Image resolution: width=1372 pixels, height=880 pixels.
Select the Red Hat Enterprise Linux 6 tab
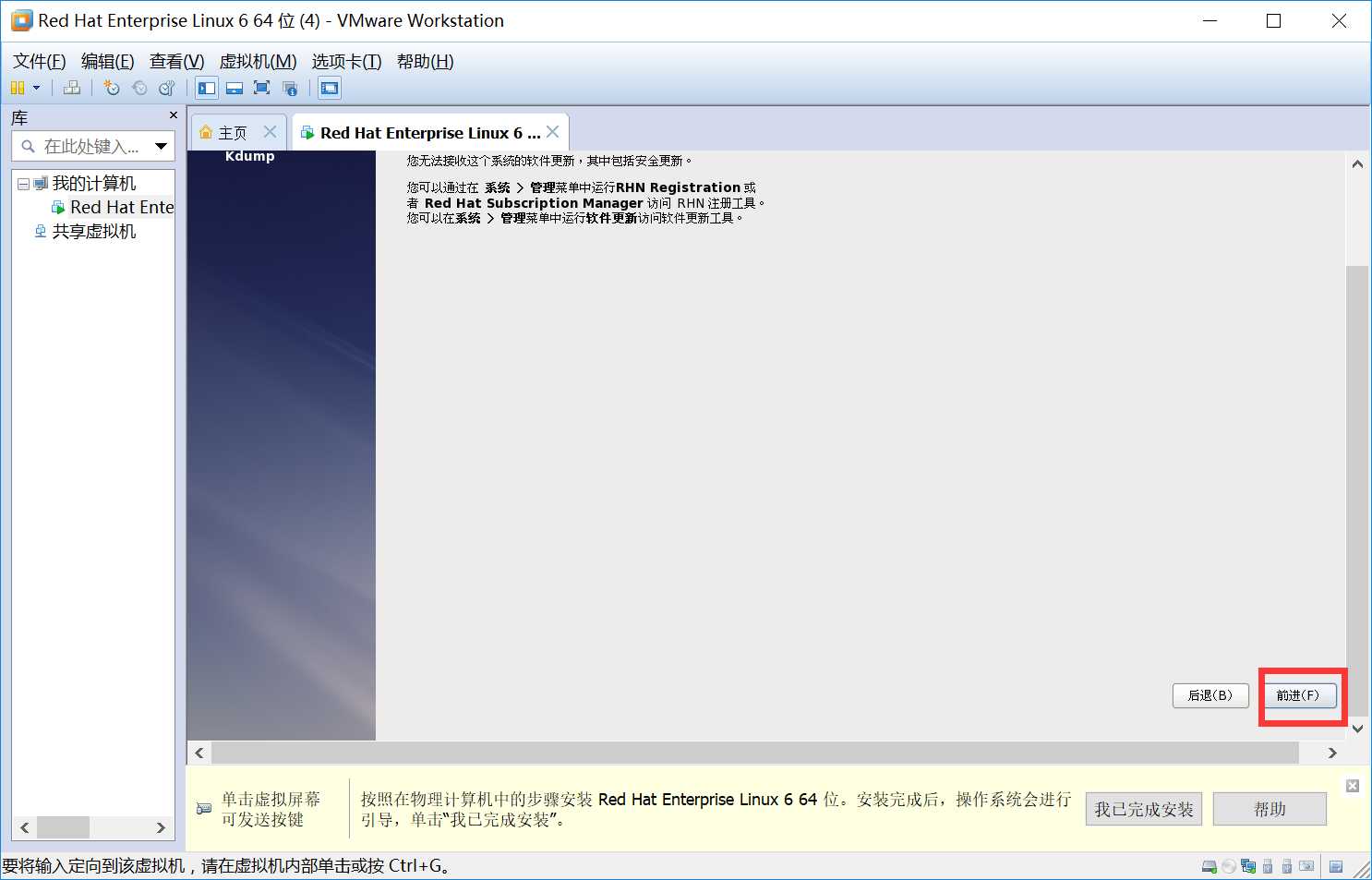[x=430, y=133]
